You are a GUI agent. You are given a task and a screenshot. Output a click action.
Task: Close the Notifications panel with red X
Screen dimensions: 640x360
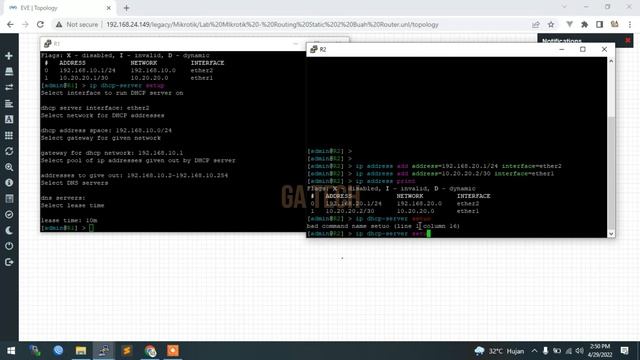[x=628, y=40]
